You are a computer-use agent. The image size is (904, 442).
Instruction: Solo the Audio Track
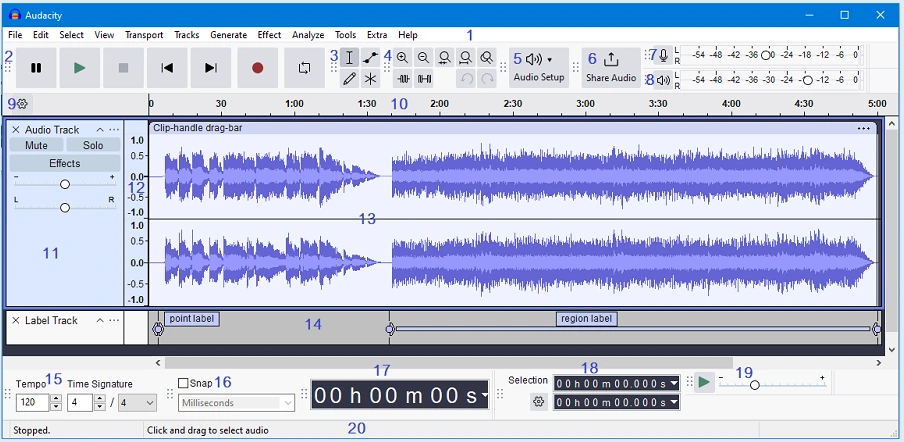pyautogui.click(x=93, y=145)
